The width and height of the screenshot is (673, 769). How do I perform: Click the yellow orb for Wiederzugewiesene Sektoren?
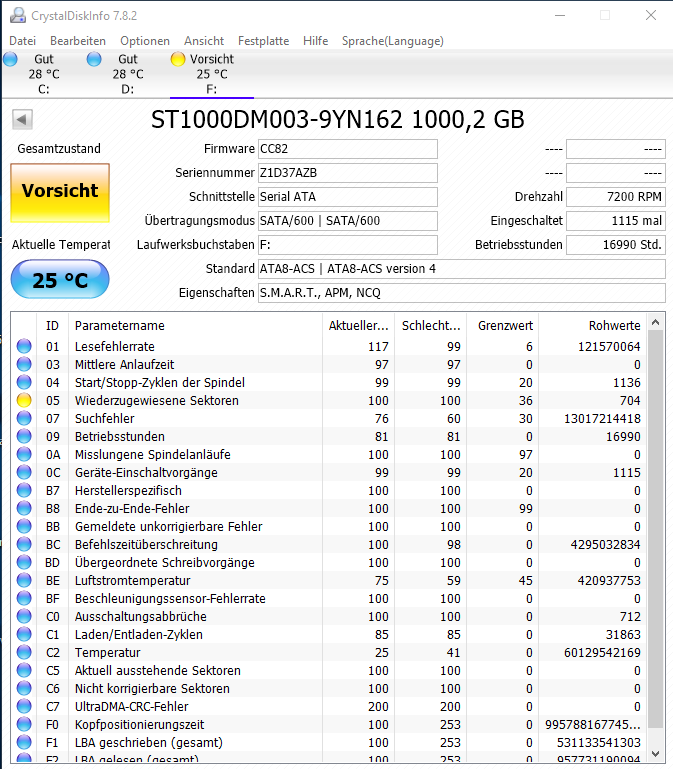tap(24, 400)
